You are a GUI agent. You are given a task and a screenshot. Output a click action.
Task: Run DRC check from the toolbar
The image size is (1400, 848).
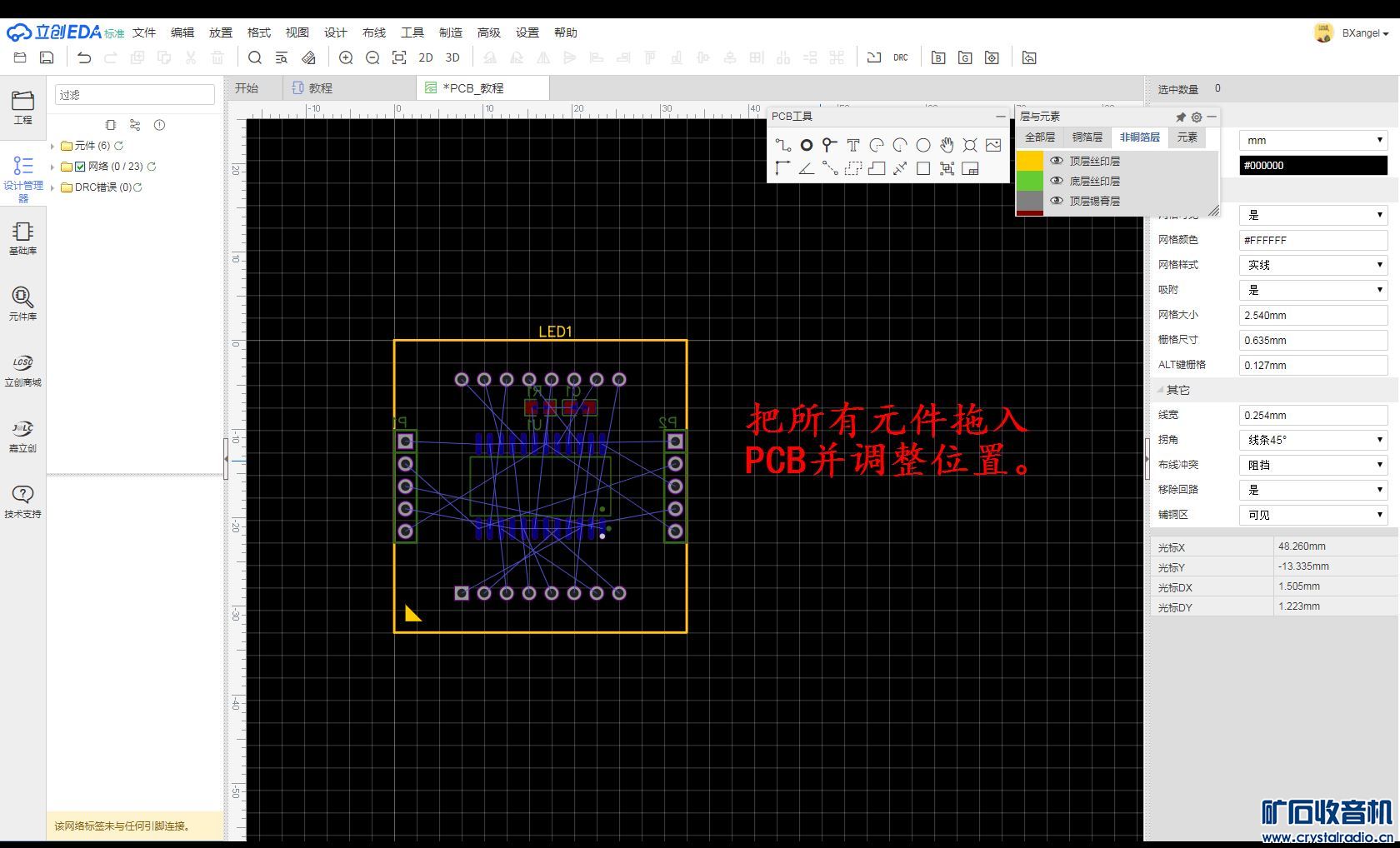tap(901, 57)
